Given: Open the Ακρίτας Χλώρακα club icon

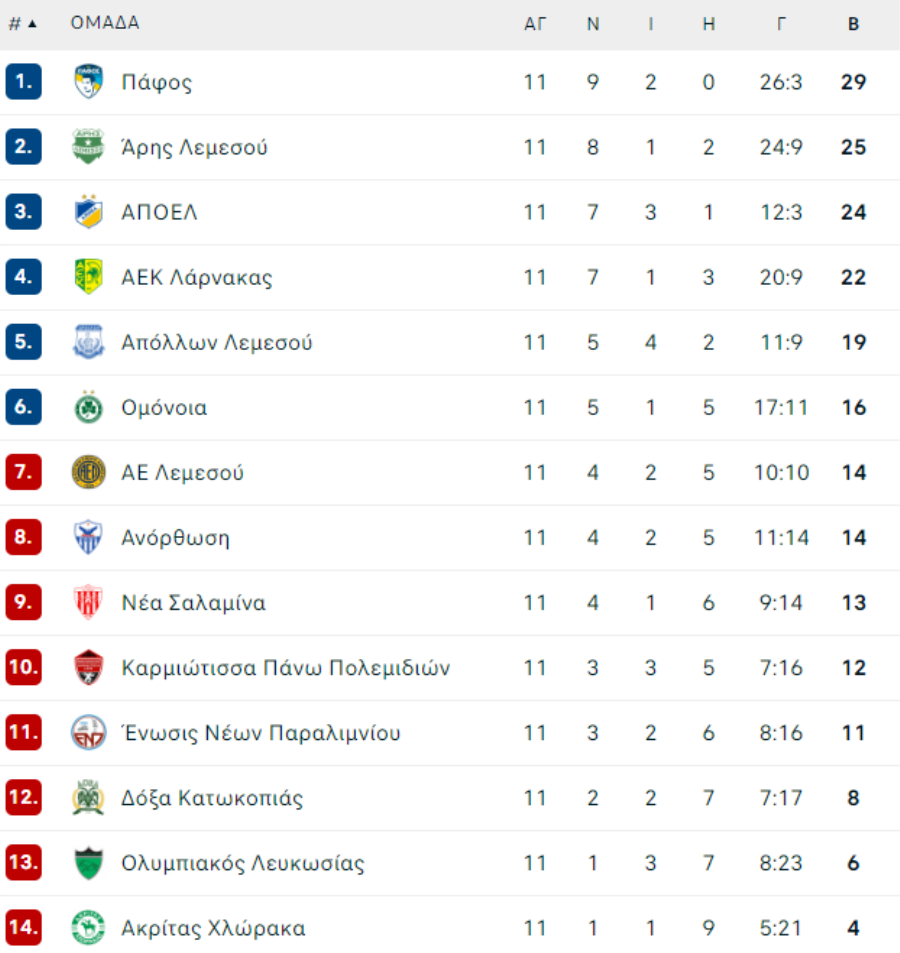Looking at the screenshot, I should (x=88, y=927).
